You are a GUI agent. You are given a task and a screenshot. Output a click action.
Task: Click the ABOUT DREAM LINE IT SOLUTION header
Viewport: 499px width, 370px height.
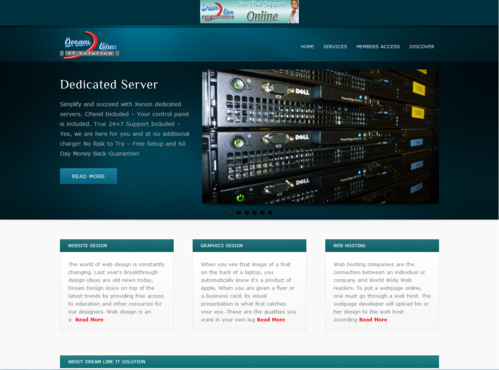tap(249, 362)
